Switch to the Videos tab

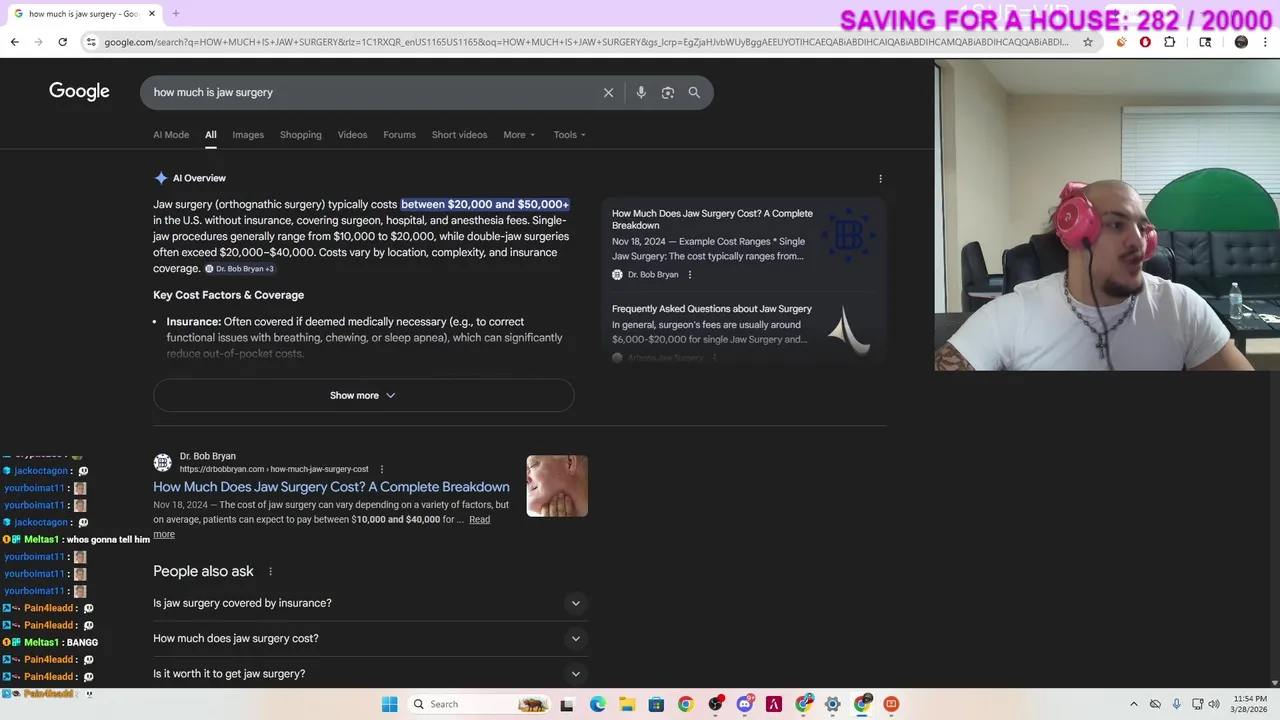click(x=352, y=135)
